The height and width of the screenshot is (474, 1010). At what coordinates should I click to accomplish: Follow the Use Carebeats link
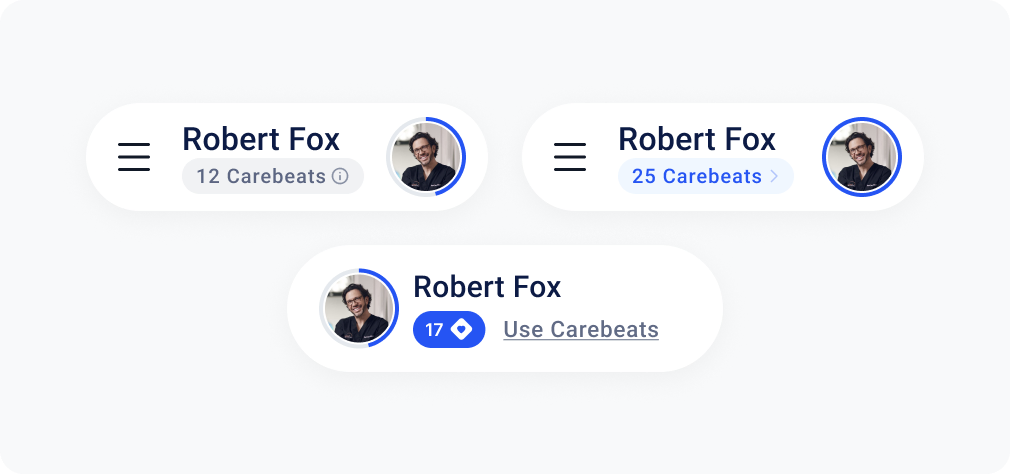coord(581,329)
